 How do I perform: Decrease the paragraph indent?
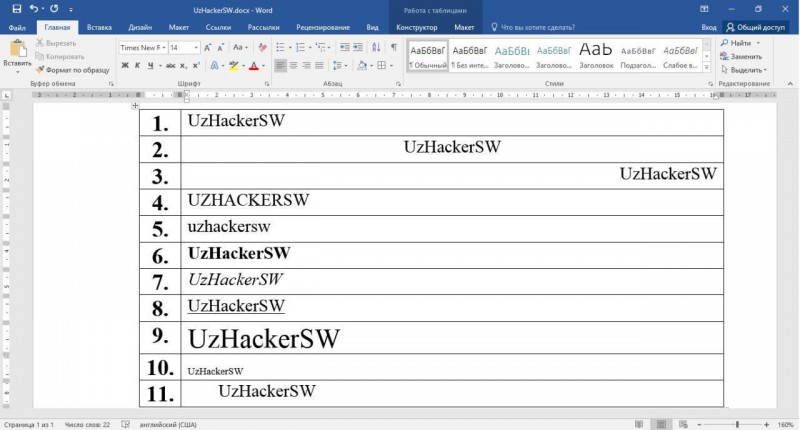click(345, 47)
